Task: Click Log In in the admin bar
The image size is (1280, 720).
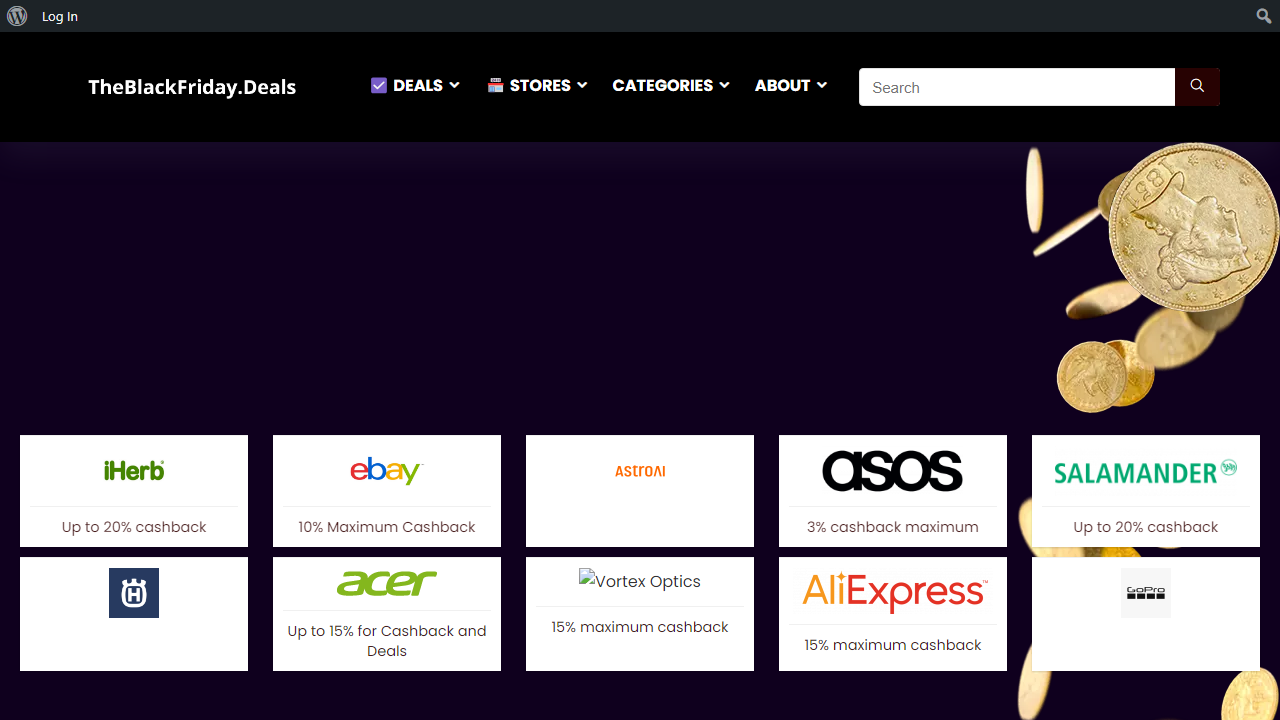Action: 60,16
